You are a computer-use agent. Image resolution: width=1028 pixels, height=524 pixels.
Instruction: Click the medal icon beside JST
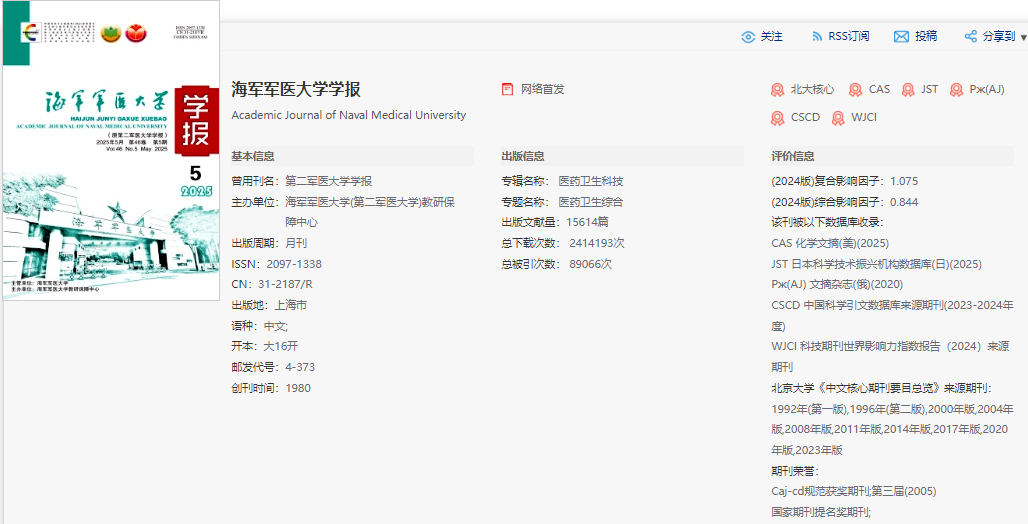tap(908, 90)
